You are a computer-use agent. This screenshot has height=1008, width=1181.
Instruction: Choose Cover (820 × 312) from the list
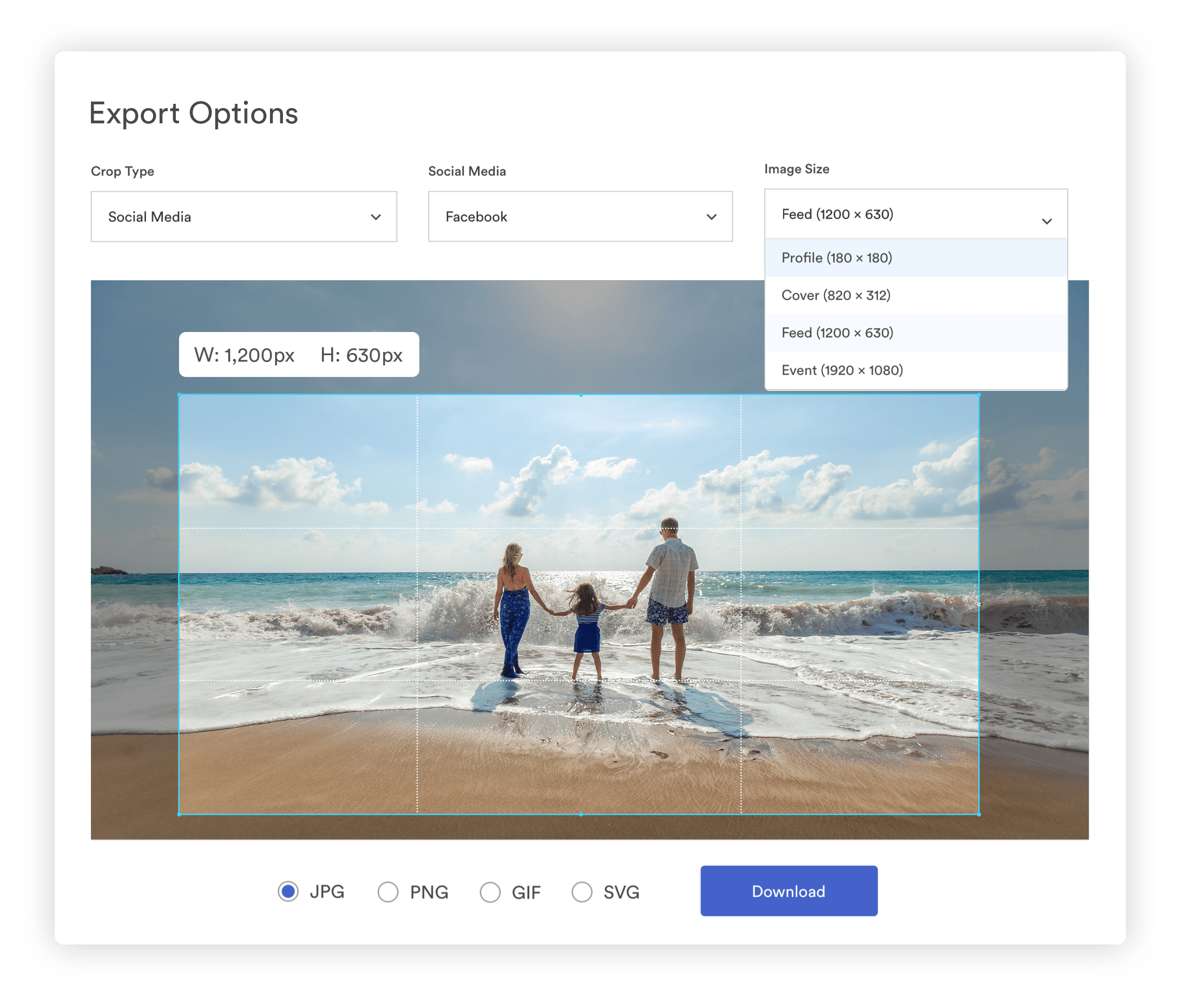(x=915, y=295)
